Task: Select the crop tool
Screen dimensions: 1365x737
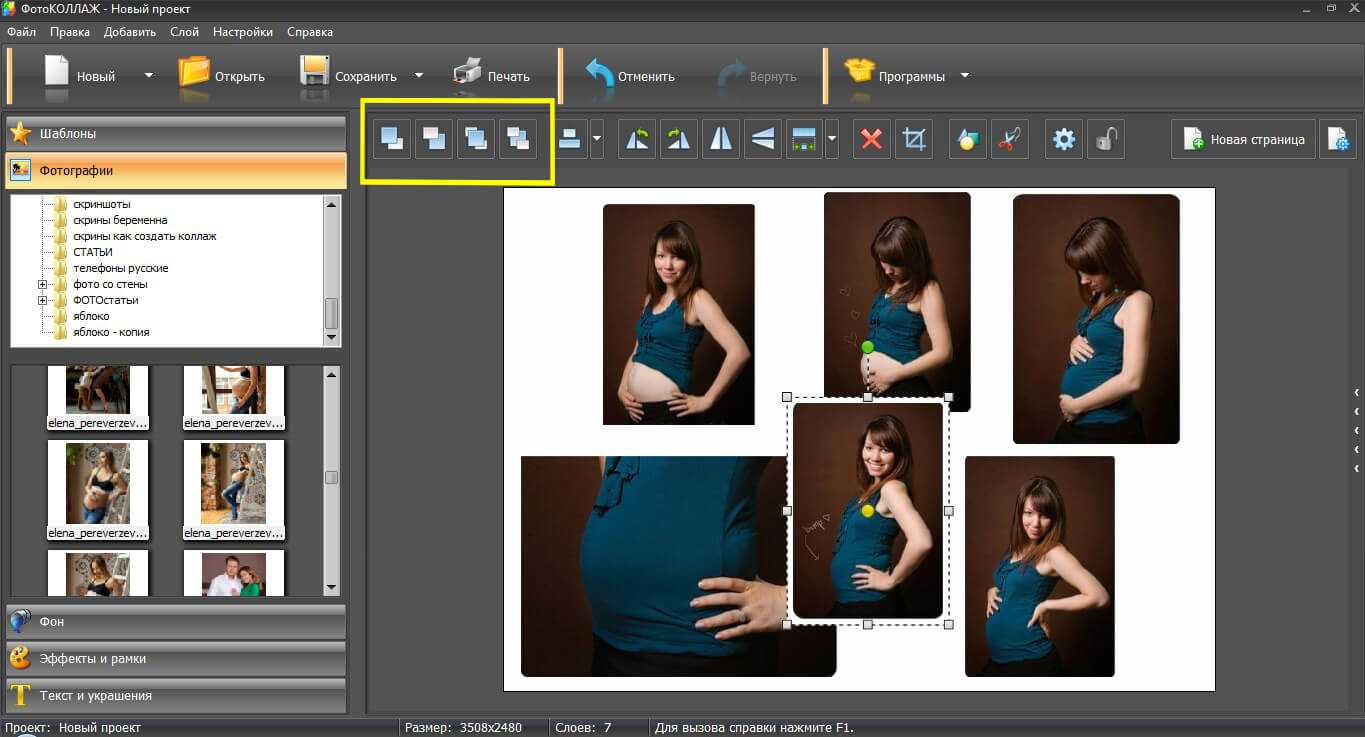Action: pos(913,140)
